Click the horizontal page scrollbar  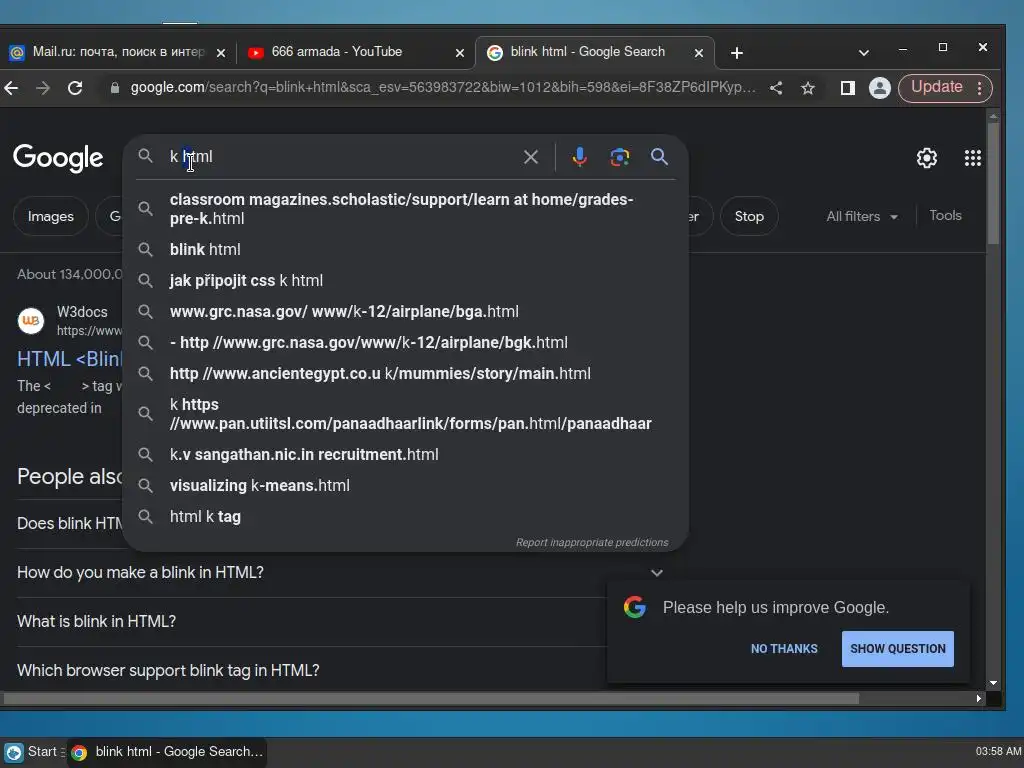click(x=431, y=699)
